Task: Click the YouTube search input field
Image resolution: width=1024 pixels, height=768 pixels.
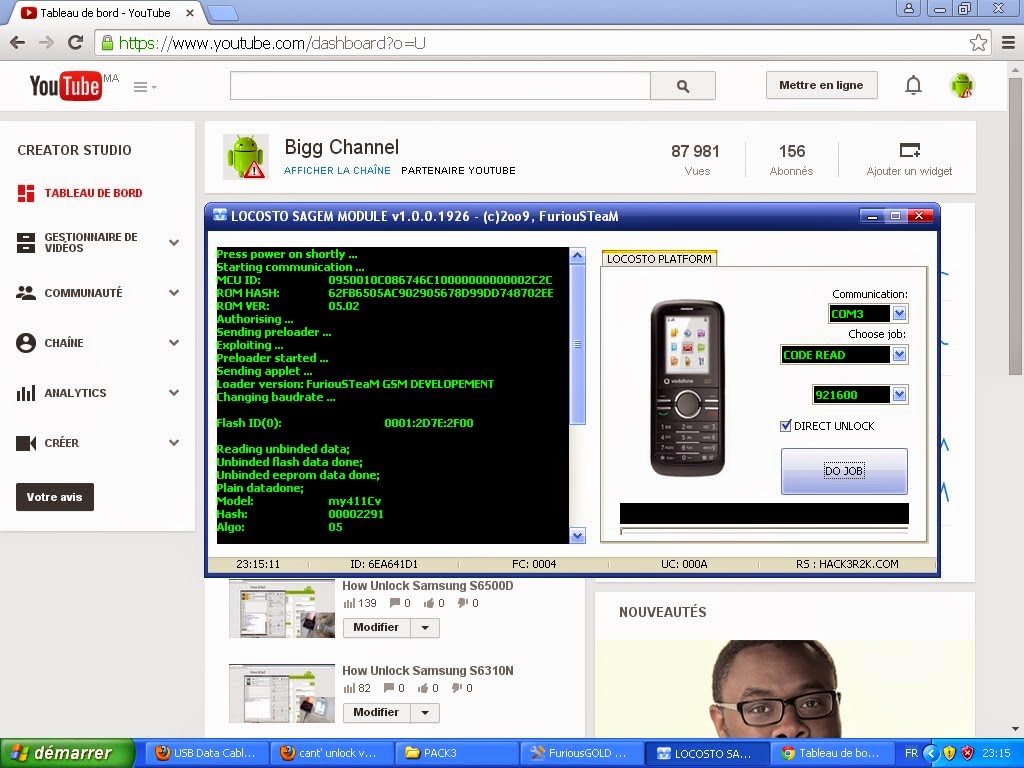Action: 440,86
